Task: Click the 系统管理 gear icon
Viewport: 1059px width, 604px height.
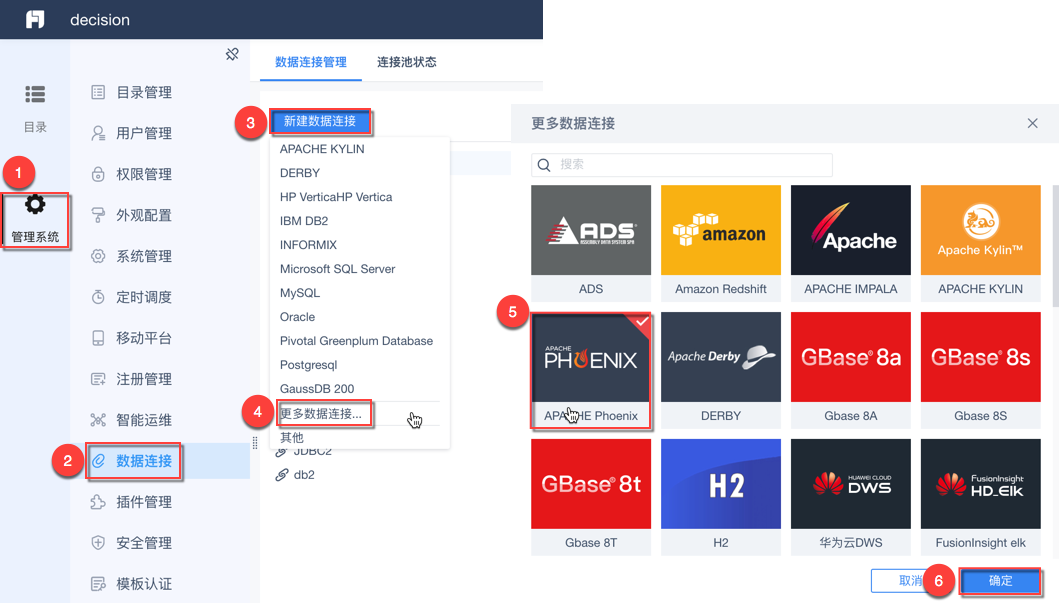Action: (x=98, y=256)
